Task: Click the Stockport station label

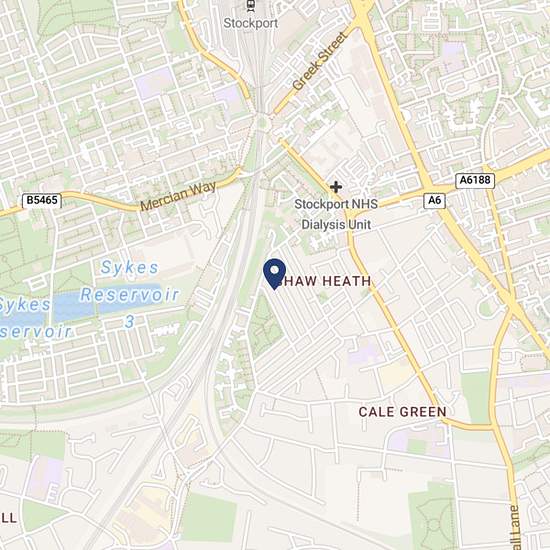Action: (x=250, y=24)
